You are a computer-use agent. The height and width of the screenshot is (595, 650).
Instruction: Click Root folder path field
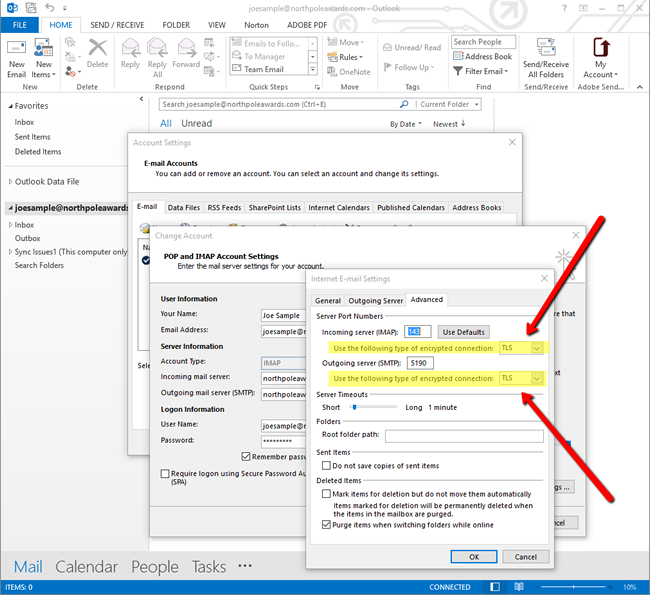tap(464, 436)
